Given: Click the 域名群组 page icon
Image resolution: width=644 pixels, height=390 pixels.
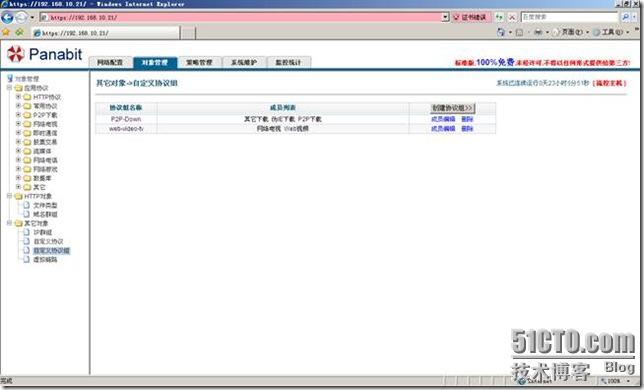Looking at the screenshot, I should pos(27,214).
